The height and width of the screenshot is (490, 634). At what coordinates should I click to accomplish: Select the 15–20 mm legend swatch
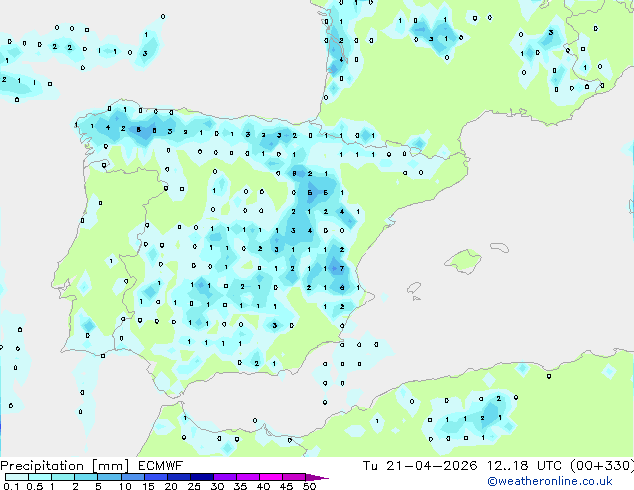point(155,477)
